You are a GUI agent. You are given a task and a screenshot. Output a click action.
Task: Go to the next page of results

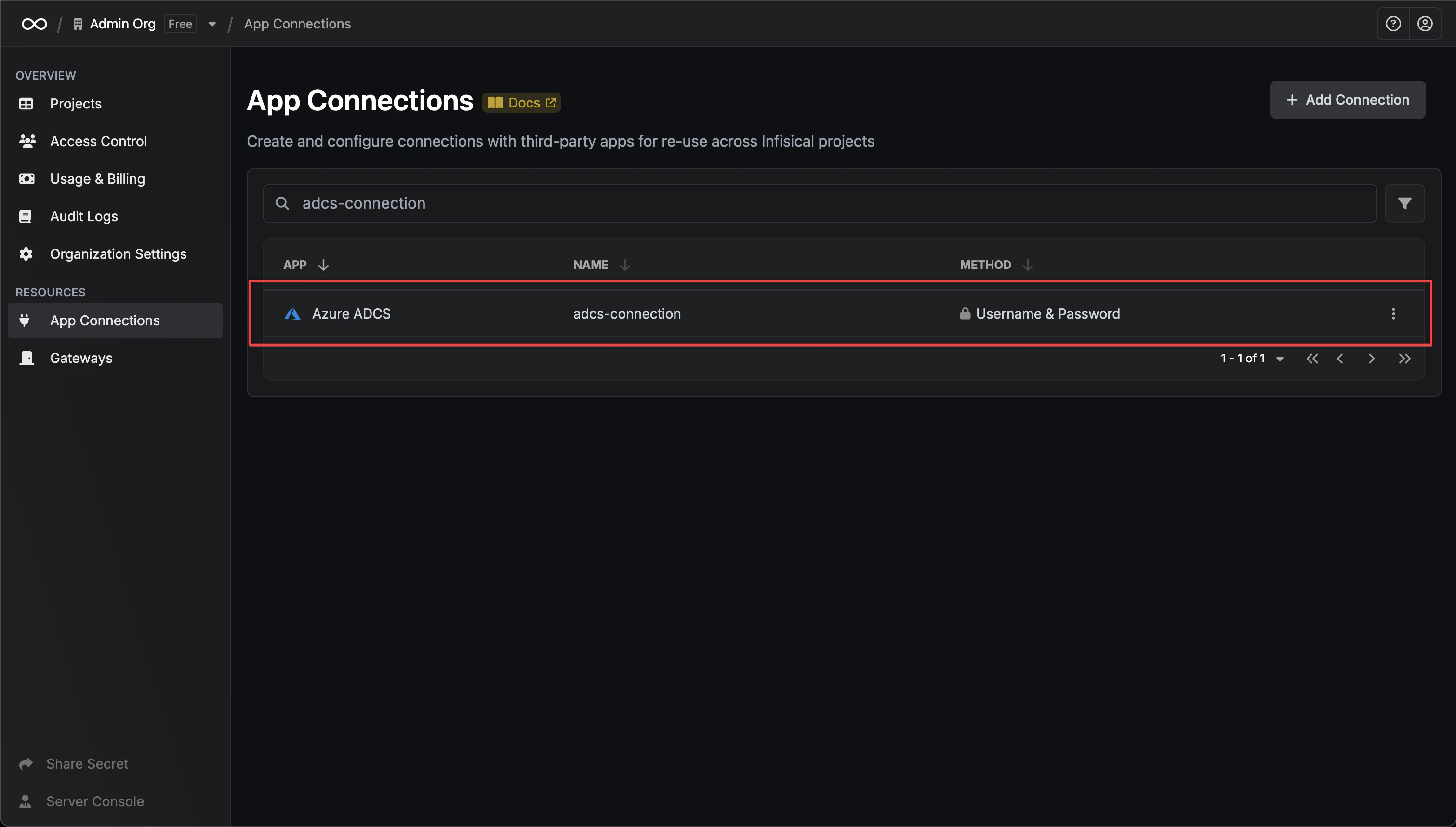tap(1371, 359)
